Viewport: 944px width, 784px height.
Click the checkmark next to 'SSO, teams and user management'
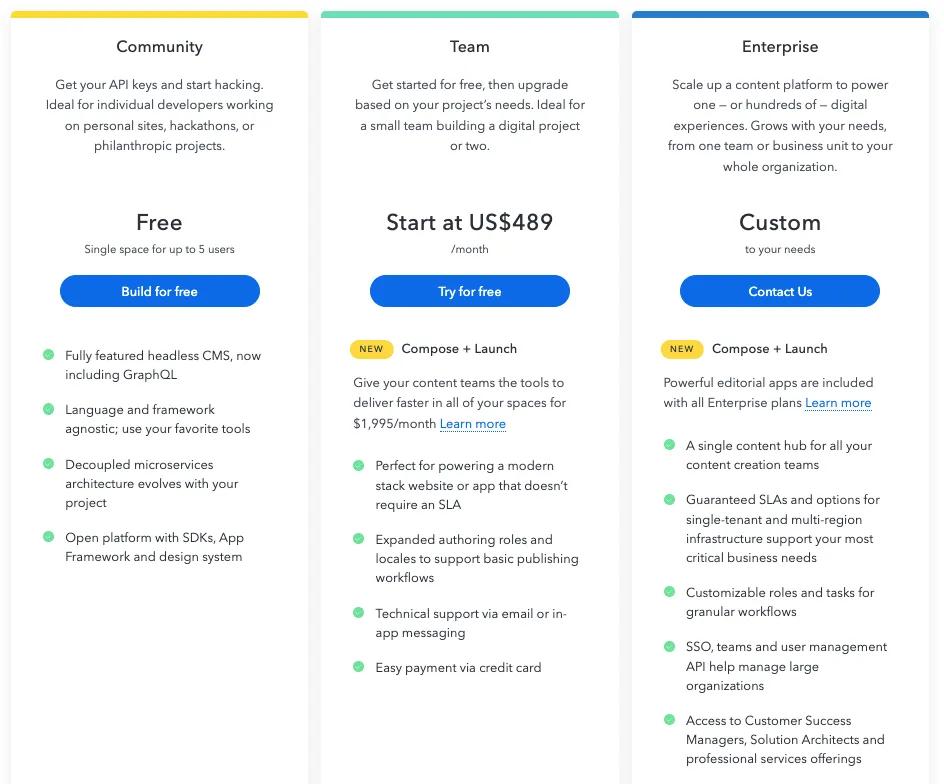[x=668, y=647]
